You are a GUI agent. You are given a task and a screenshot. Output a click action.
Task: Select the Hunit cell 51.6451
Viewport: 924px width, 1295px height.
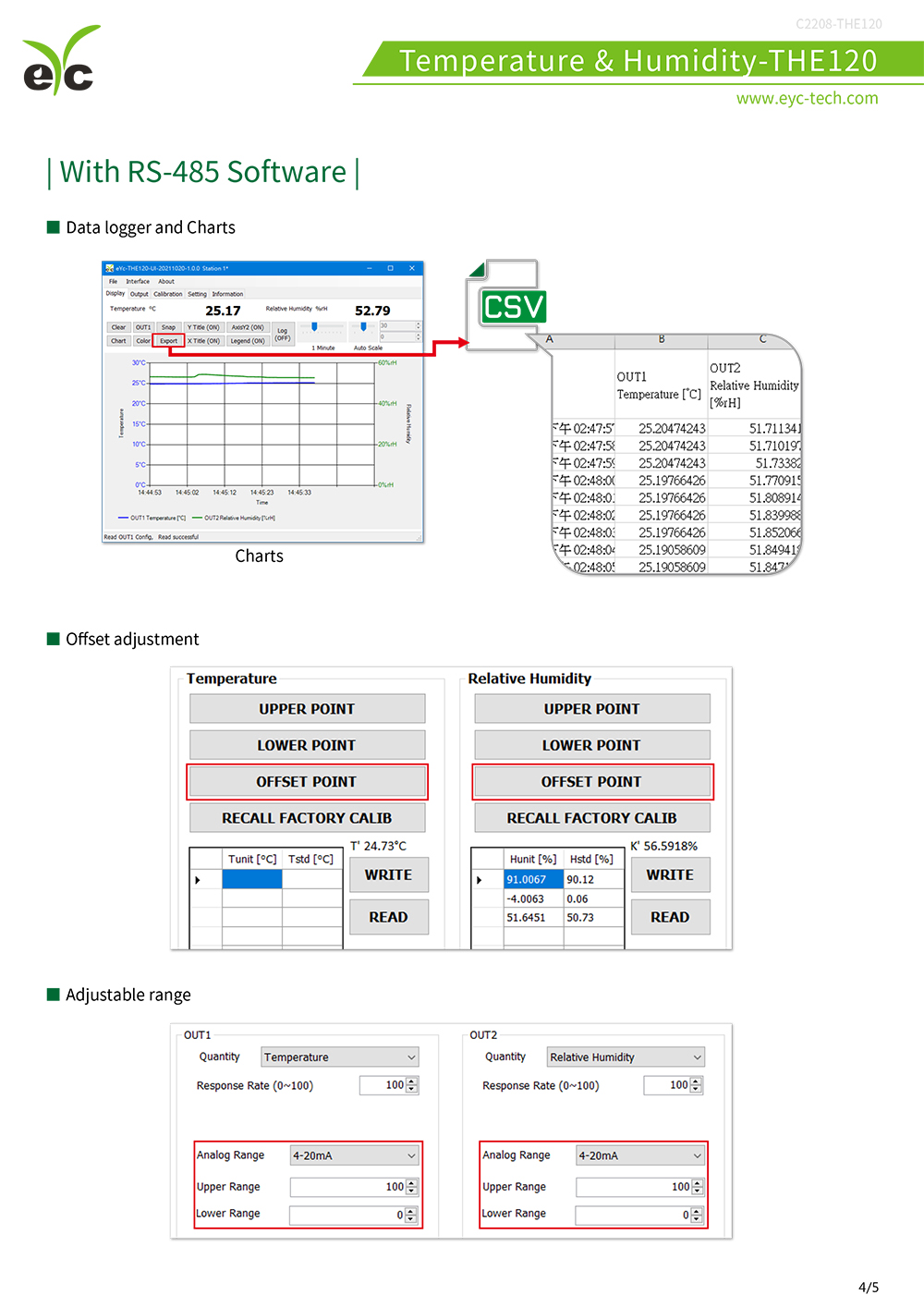coord(533,918)
